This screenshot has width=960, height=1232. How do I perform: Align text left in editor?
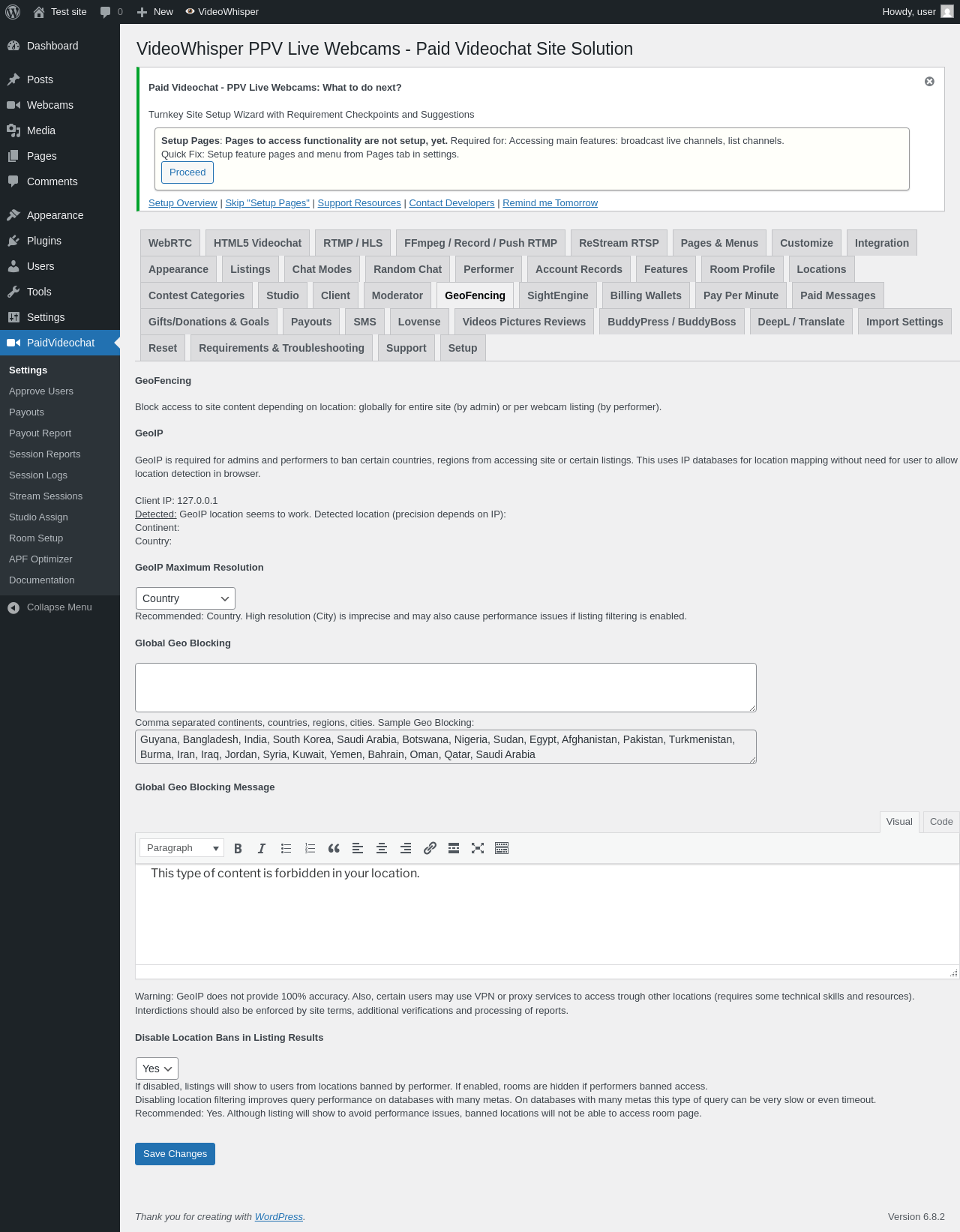[358, 848]
